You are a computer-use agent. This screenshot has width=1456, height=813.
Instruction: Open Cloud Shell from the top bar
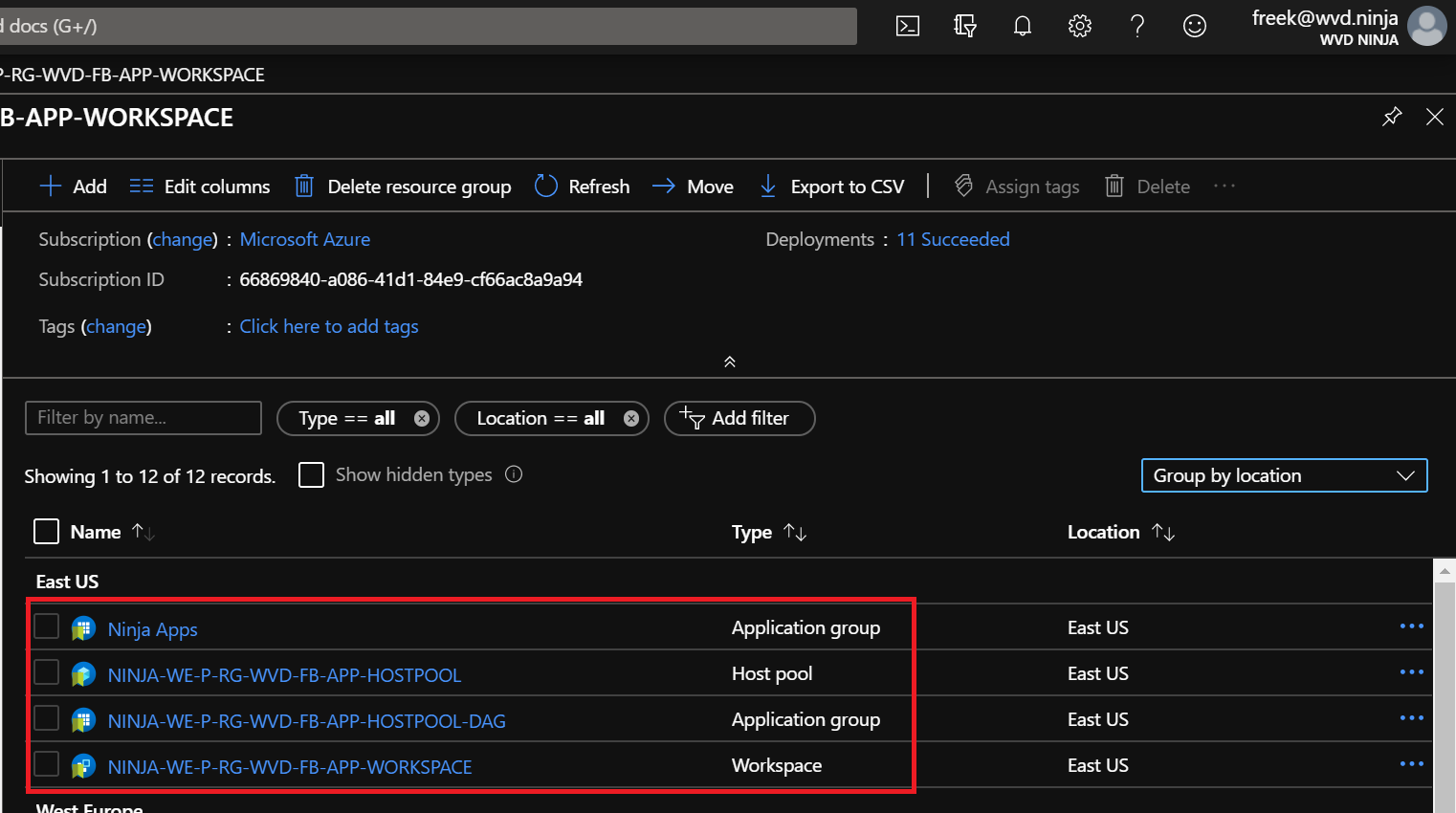pos(907,26)
